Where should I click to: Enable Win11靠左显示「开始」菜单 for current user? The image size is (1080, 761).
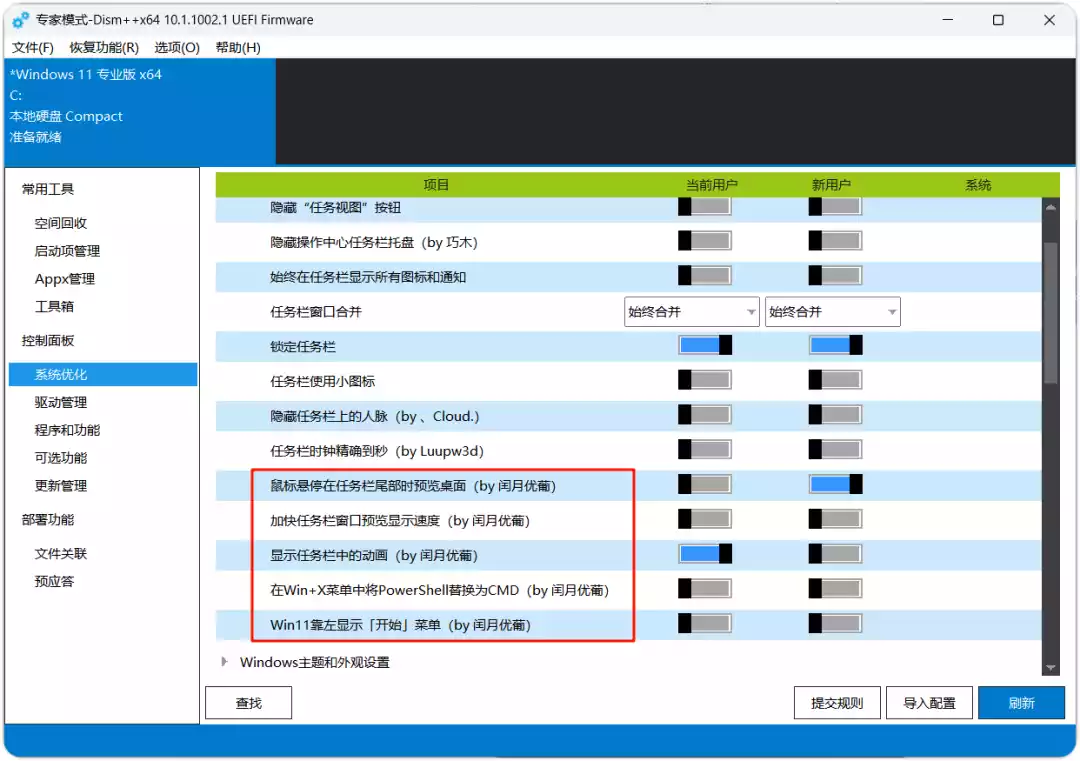(705, 623)
